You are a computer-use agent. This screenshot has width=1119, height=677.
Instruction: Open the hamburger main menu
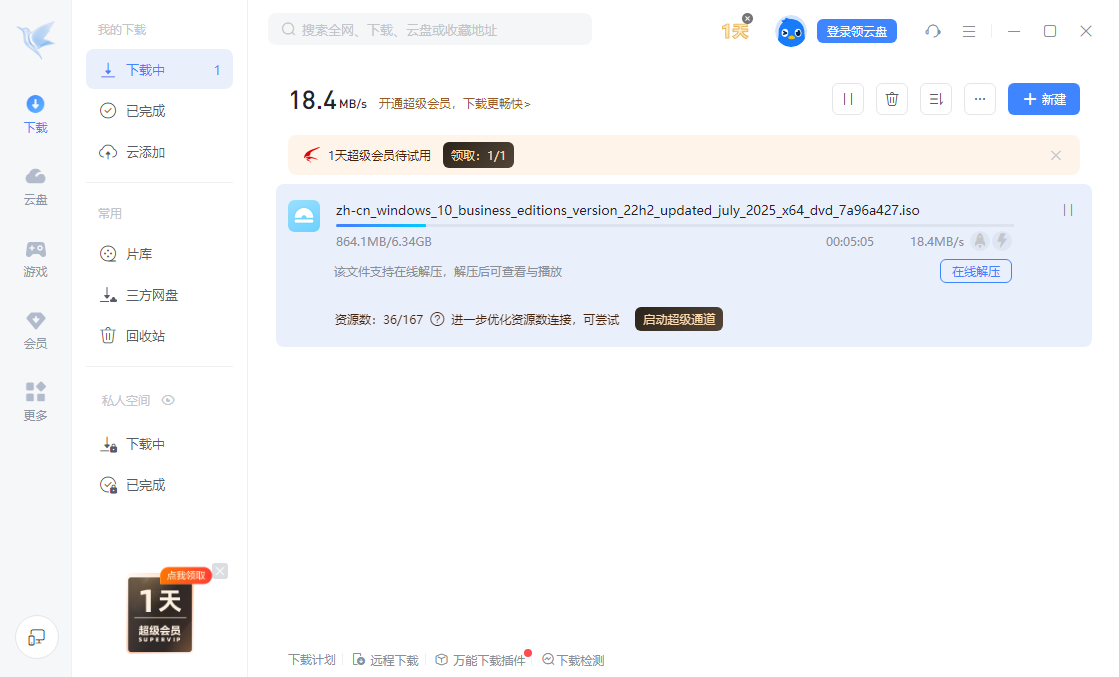point(968,31)
